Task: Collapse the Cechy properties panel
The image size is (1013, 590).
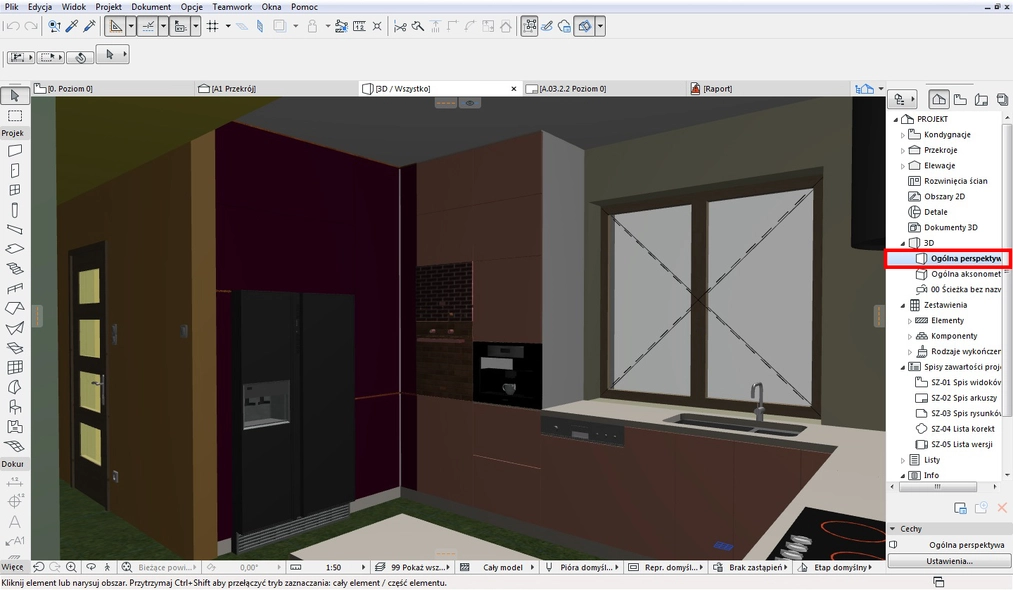Action: click(x=893, y=529)
